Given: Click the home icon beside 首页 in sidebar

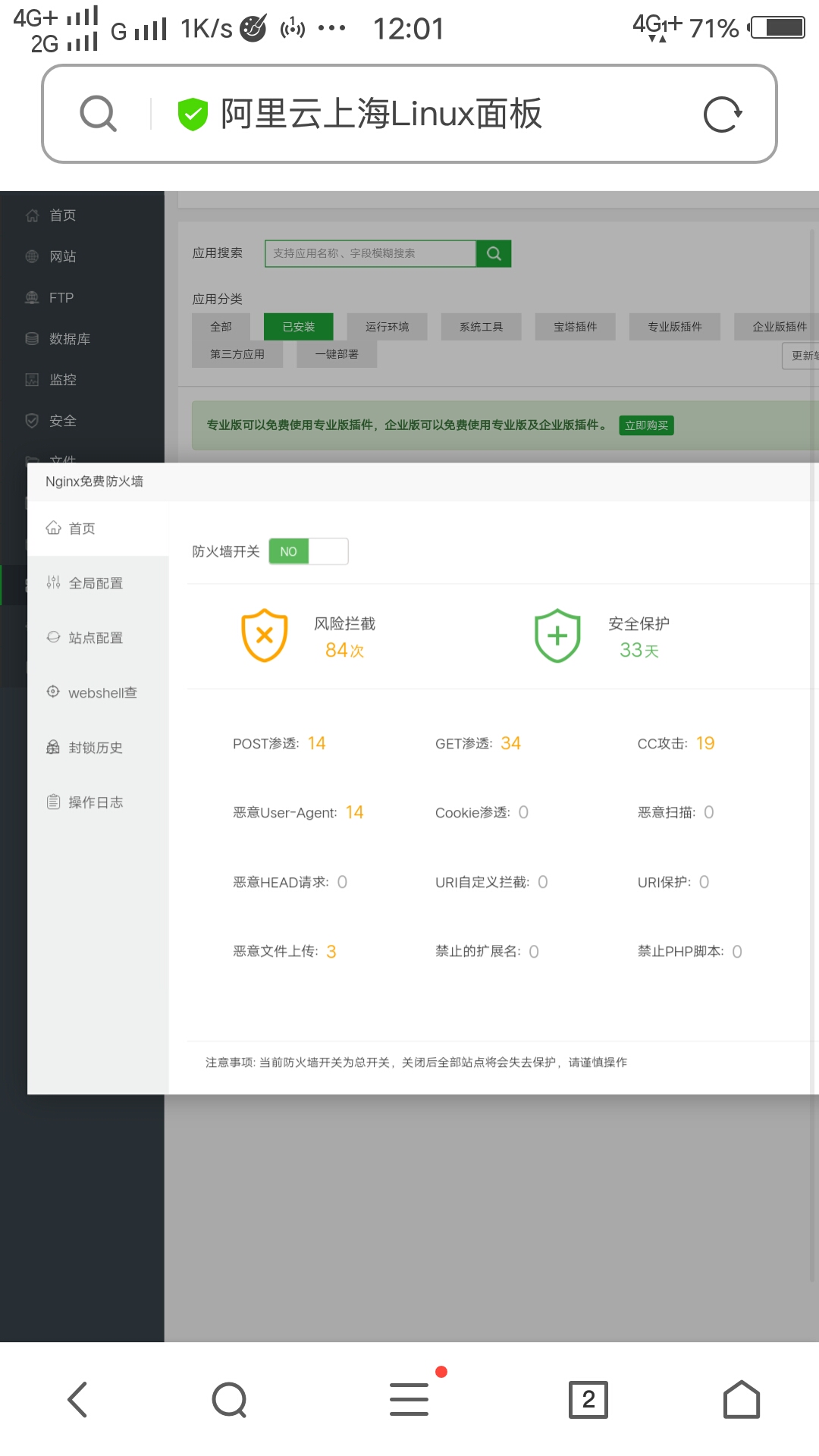Looking at the screenshot, I should point(32,215).
